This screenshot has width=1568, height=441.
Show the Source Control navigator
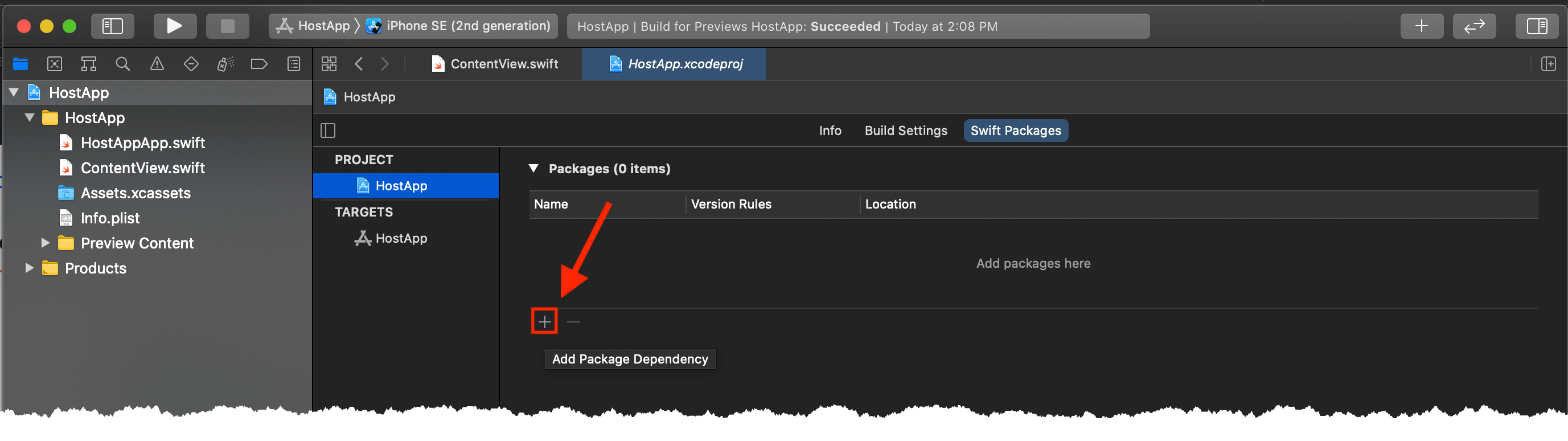(55, 64)
